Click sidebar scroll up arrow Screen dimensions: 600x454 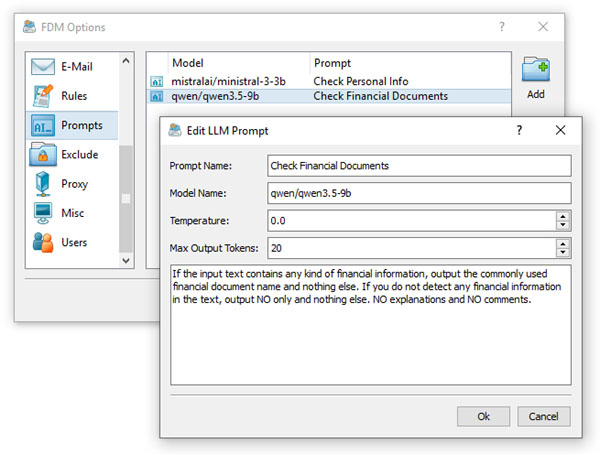coord(126,60)
